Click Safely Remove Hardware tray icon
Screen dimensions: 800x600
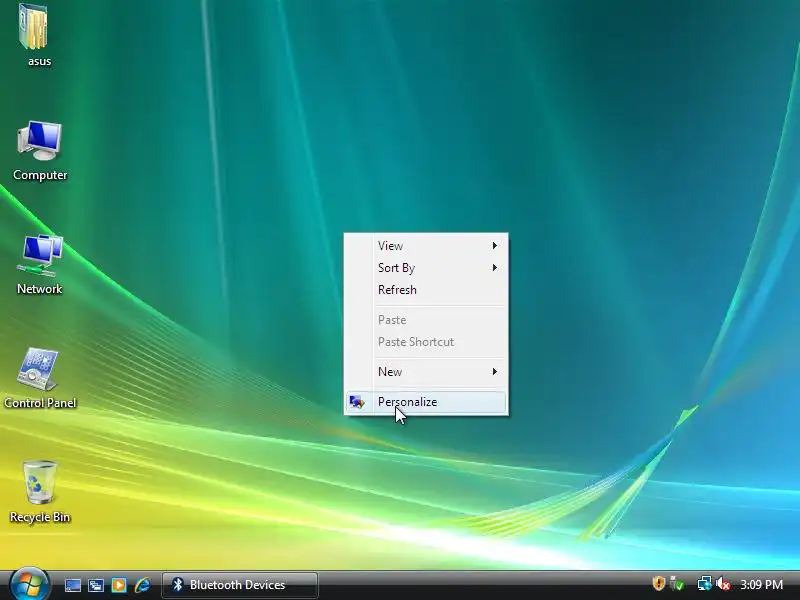pos(677,584)
